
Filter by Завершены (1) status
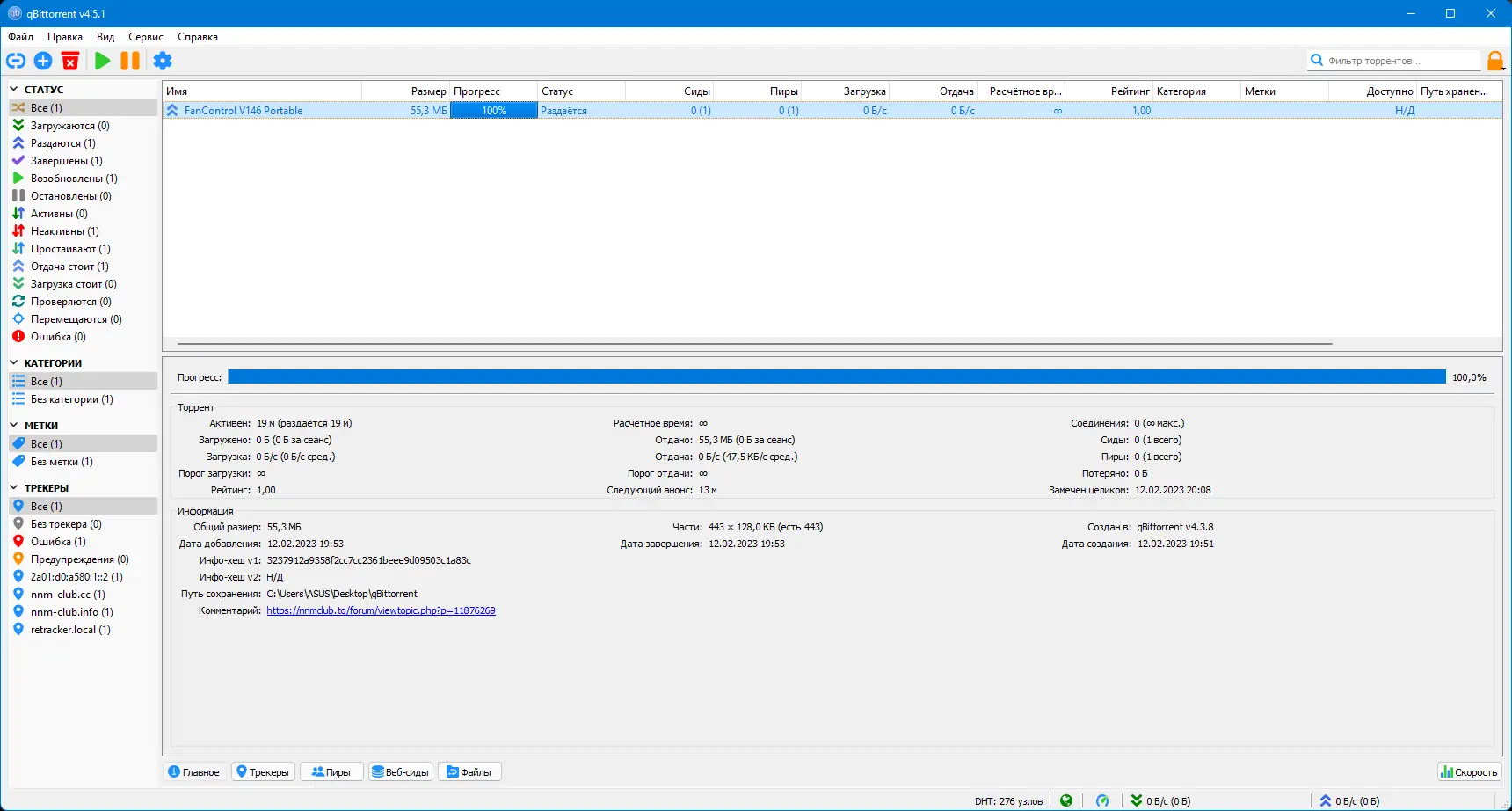[x=83, y=161]
